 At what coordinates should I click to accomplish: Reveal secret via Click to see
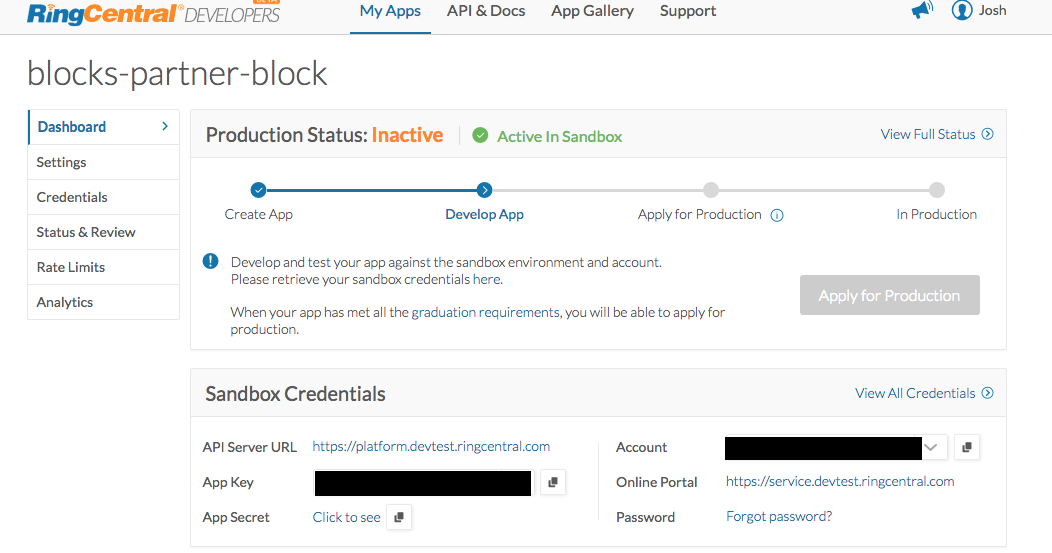coord(346,517)
